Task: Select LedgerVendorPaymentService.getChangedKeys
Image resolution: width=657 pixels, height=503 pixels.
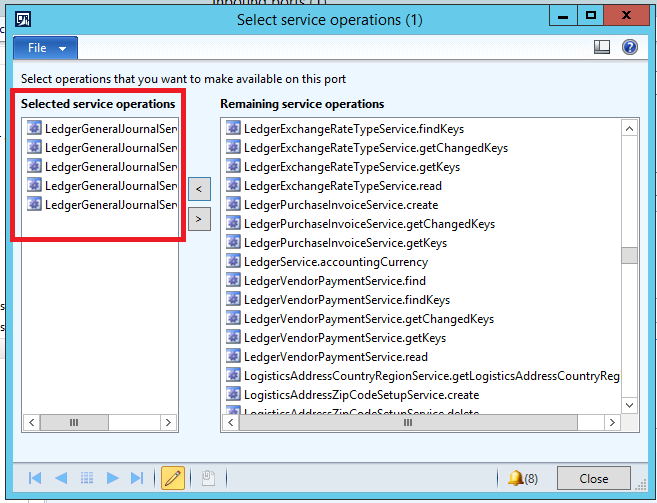Action: (x=369, y=319)
